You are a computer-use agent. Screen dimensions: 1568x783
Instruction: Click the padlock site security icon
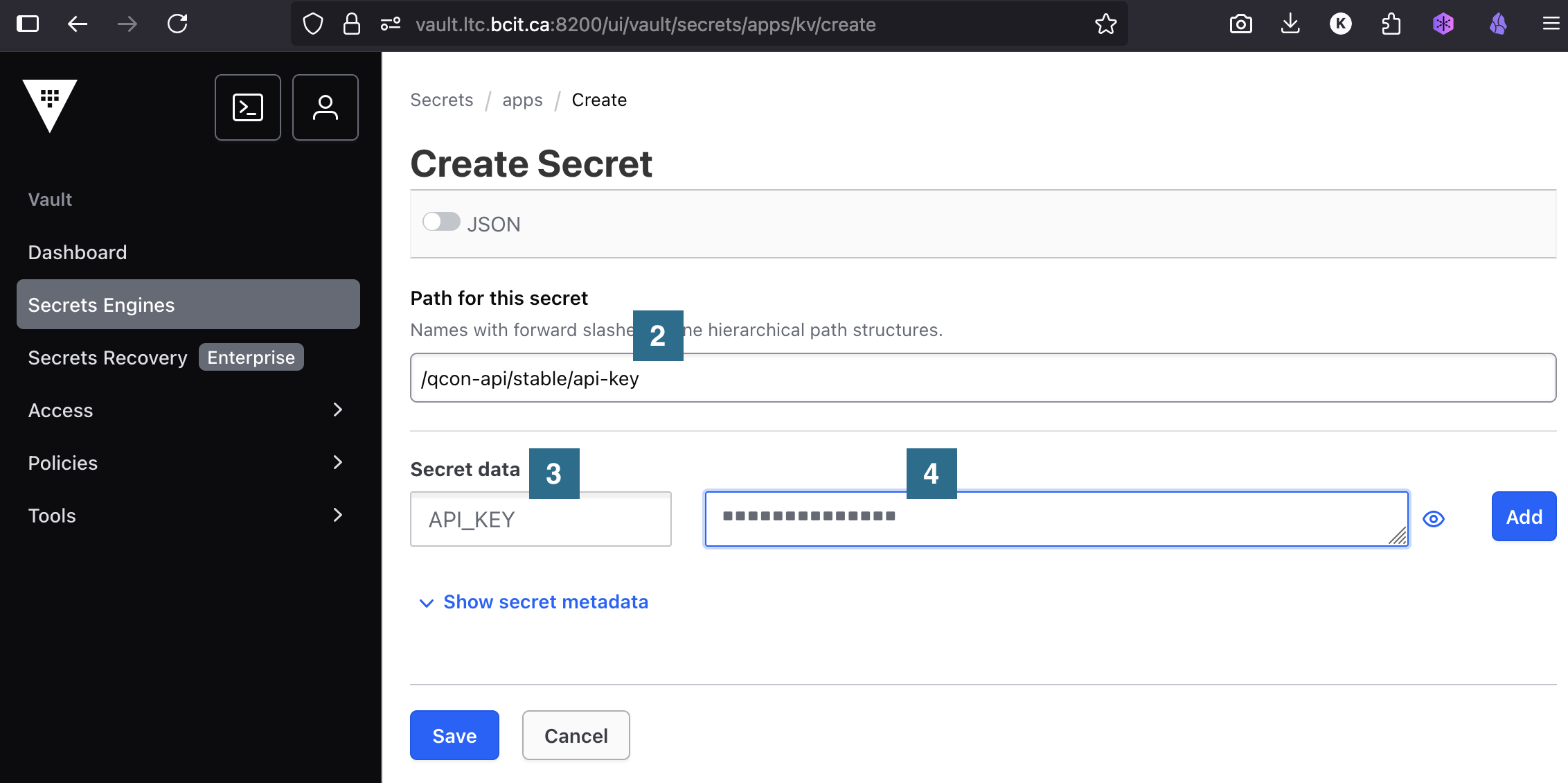click(x=351, y=24)
